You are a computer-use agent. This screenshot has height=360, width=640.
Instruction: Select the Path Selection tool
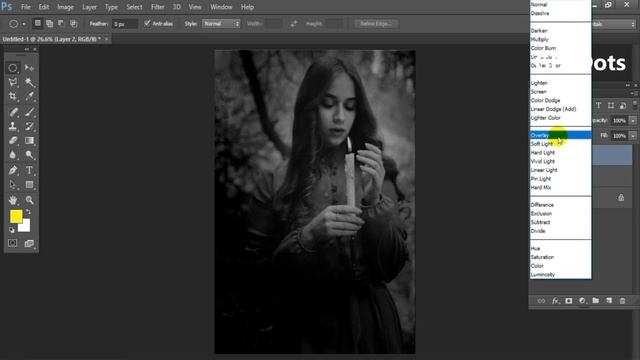[13, 185]
